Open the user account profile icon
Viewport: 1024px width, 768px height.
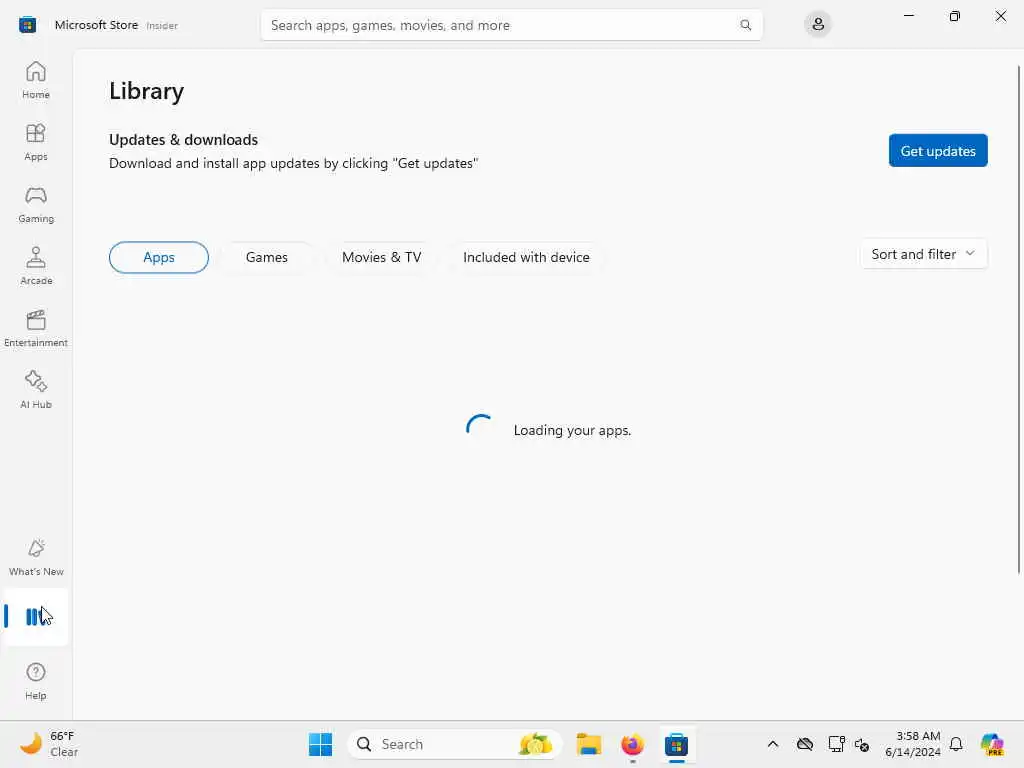coord(818,25)
